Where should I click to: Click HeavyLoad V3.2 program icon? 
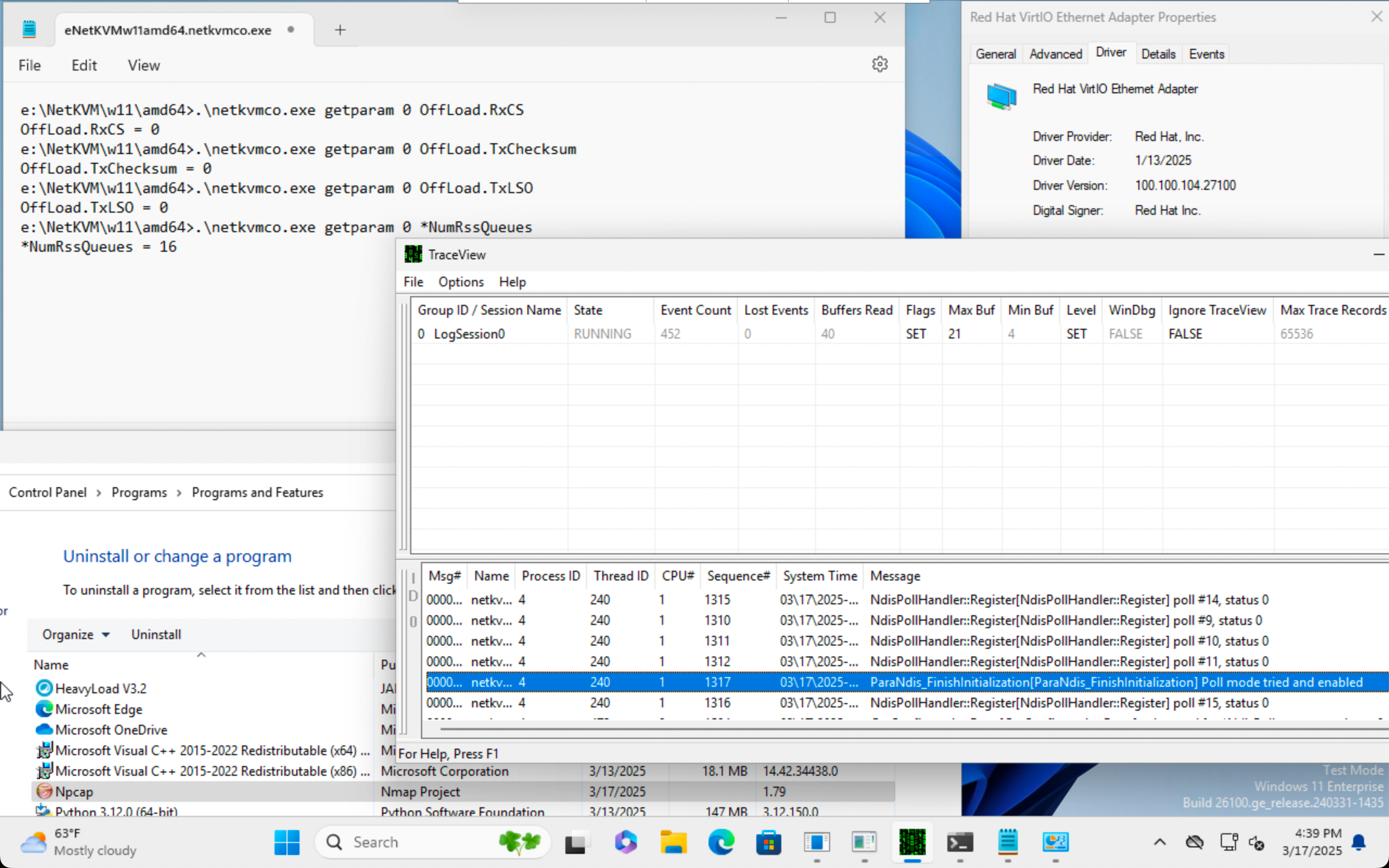pos(44,688)
